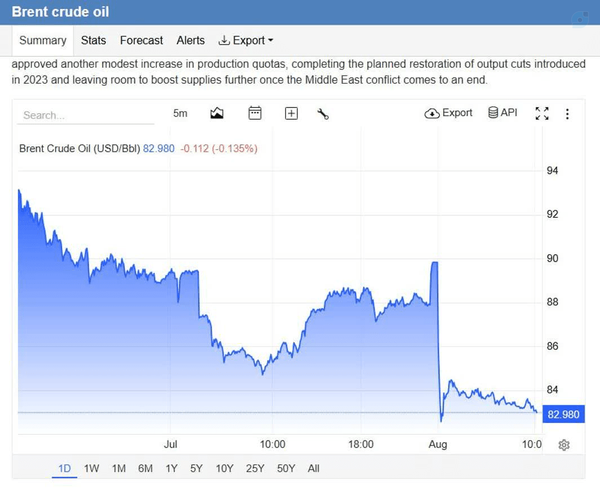Select the 5m interval selector

pos(180,113)
